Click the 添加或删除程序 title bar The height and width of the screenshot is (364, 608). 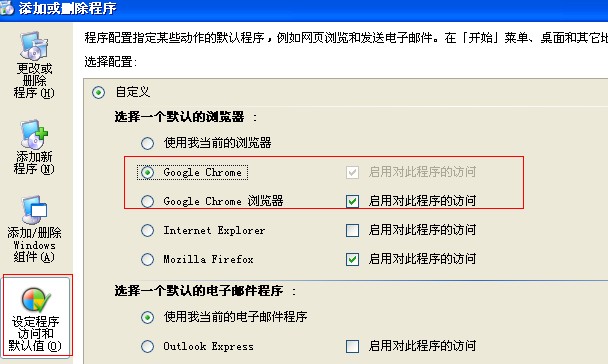(x=304, y=9)
